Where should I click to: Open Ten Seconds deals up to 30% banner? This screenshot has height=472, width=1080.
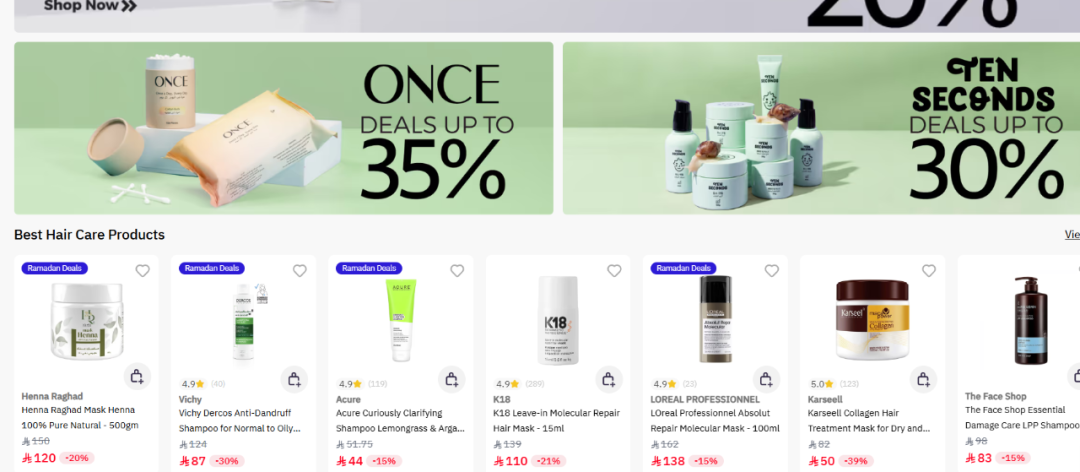point(821,128)
